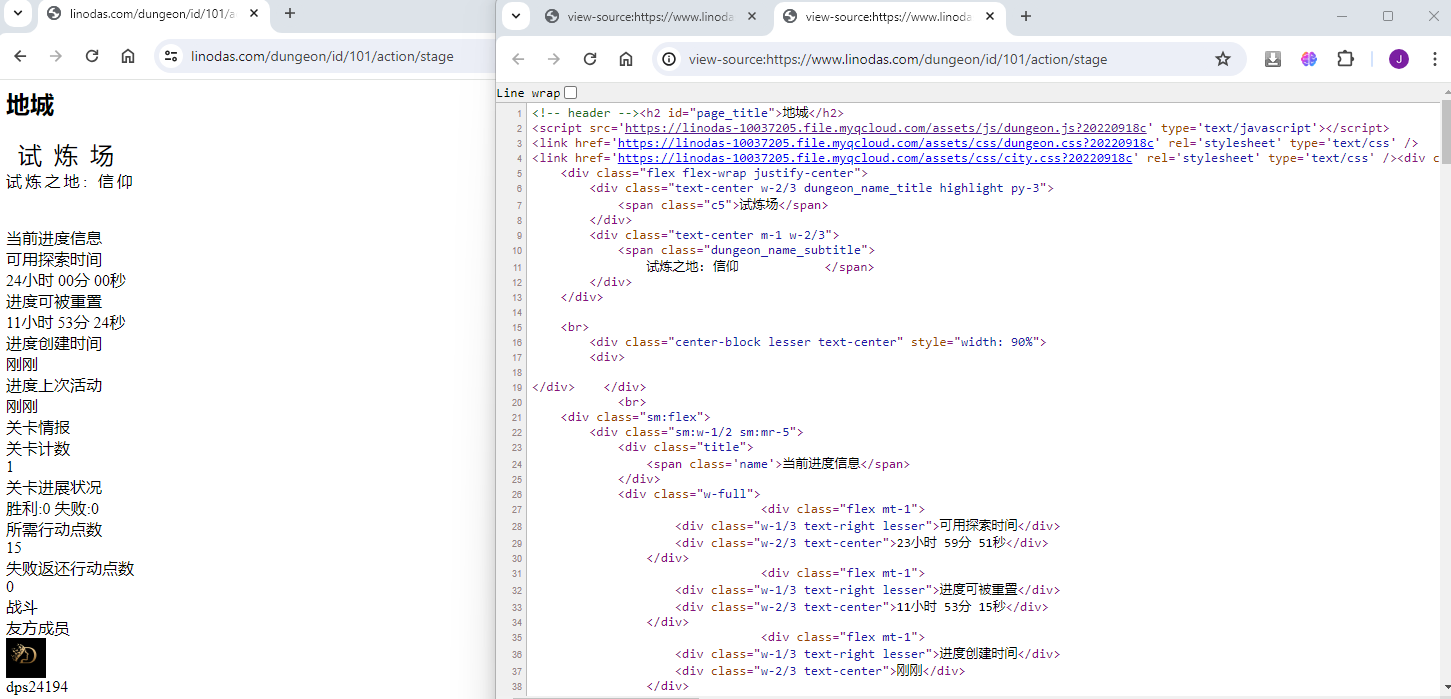Bookmark the view-source page with the star
The image size is (1451, 699).
tap(1223, 59)
